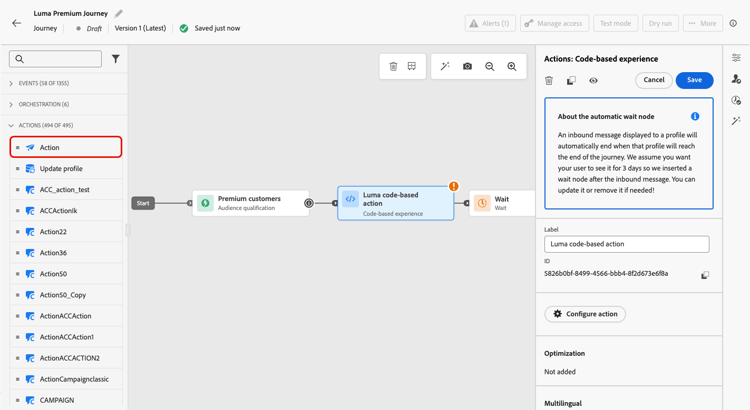Click the canvas magic wand icon
The height and width of the screenshot is (410, 750).
pyautogui.click(x=445, y=66)
